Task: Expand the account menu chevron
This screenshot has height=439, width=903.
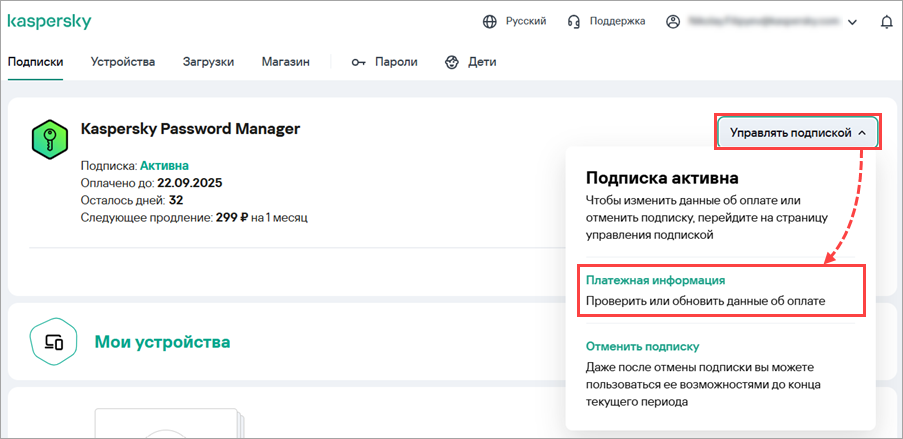Action: tap(853, 22)
